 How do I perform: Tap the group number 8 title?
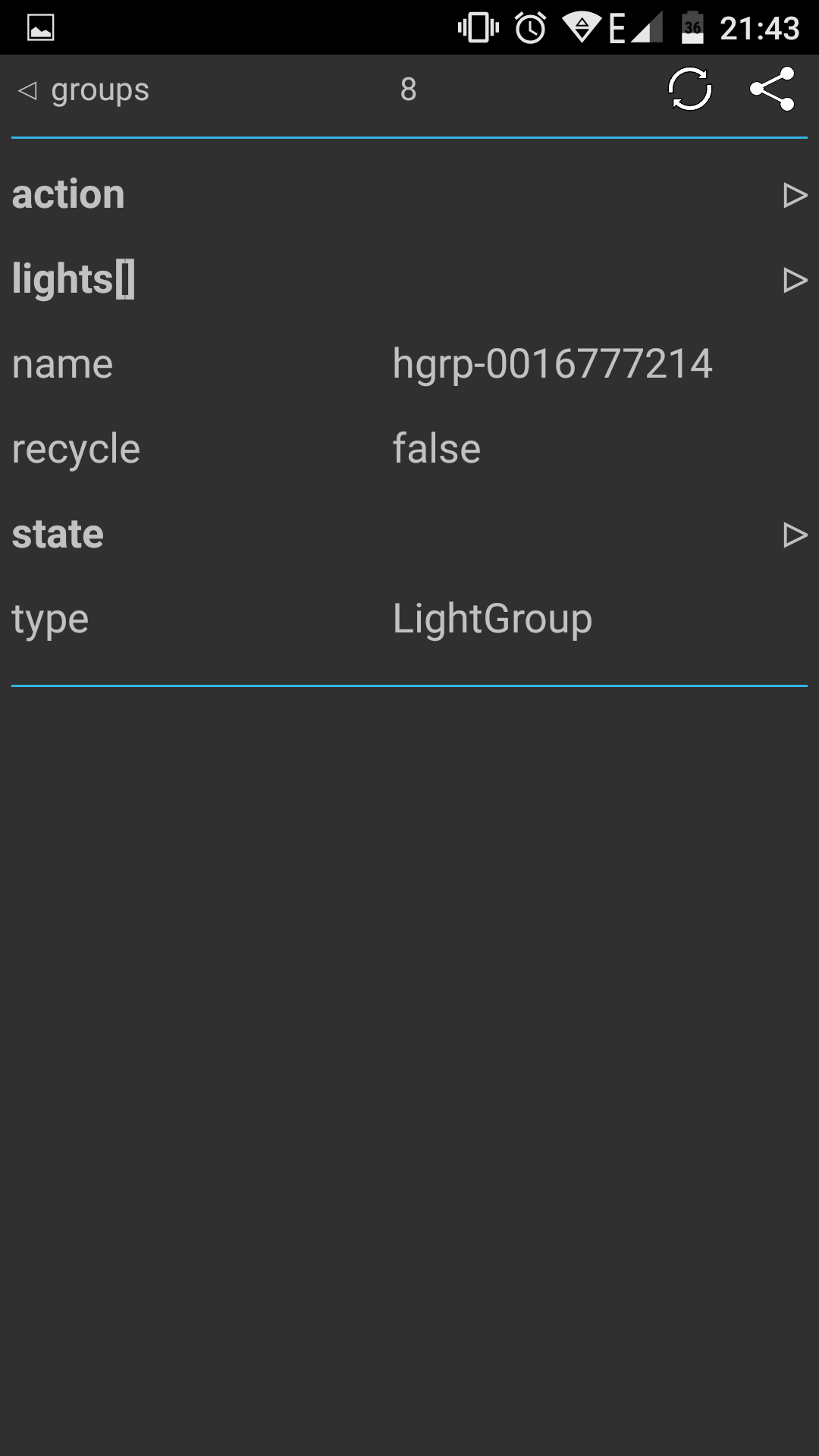[409, 89]
